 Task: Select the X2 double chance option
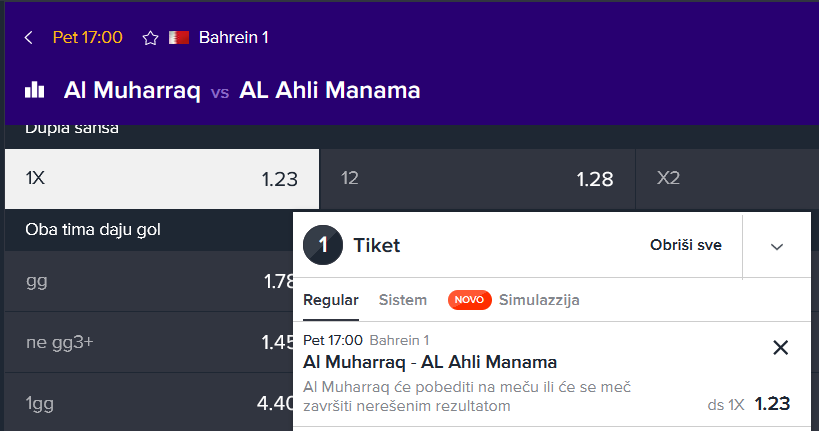(727, 179)
